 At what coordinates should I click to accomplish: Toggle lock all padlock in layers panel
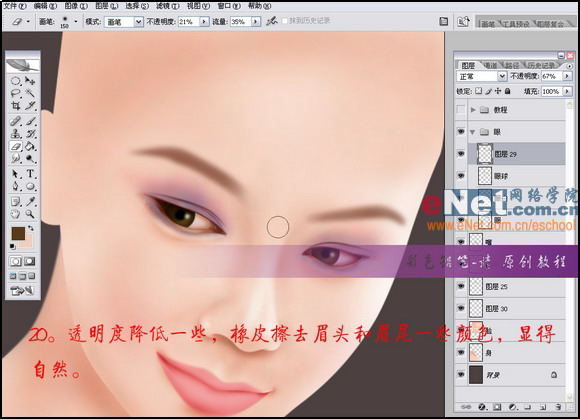[x=508, y=91]
